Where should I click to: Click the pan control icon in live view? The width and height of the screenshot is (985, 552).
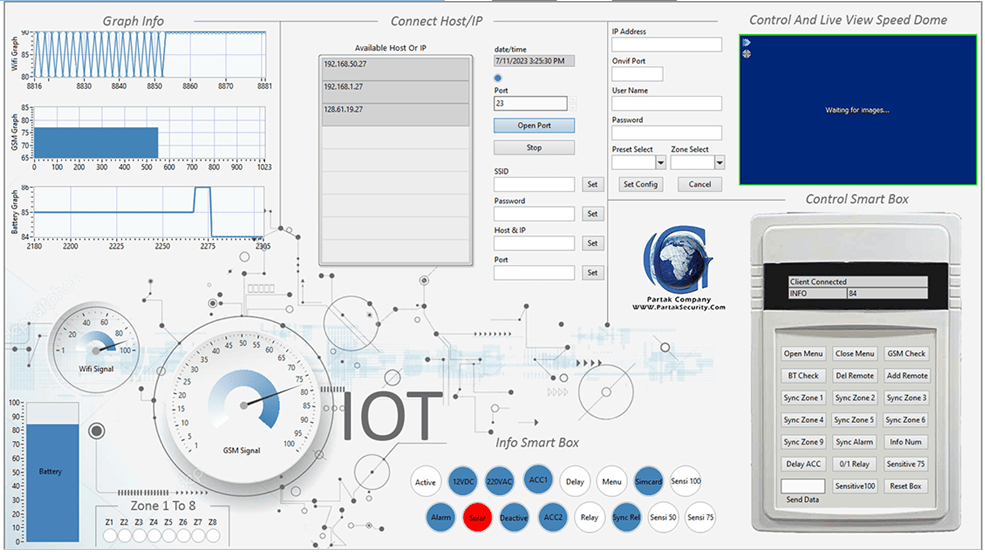point(746,54)
